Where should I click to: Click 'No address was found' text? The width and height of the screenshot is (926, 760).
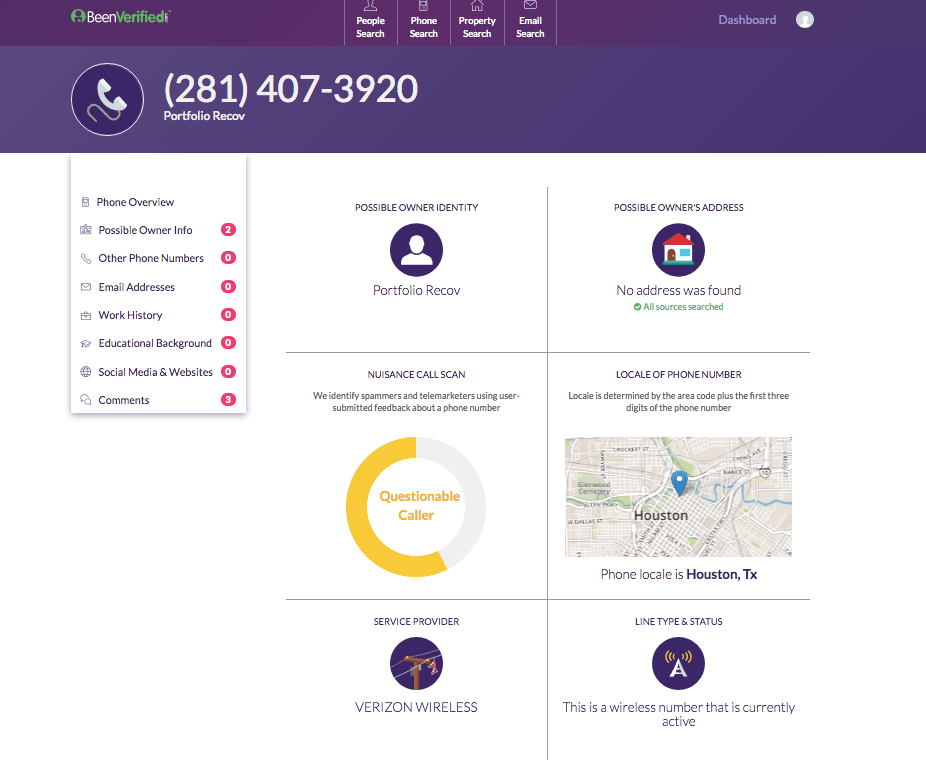679,291
